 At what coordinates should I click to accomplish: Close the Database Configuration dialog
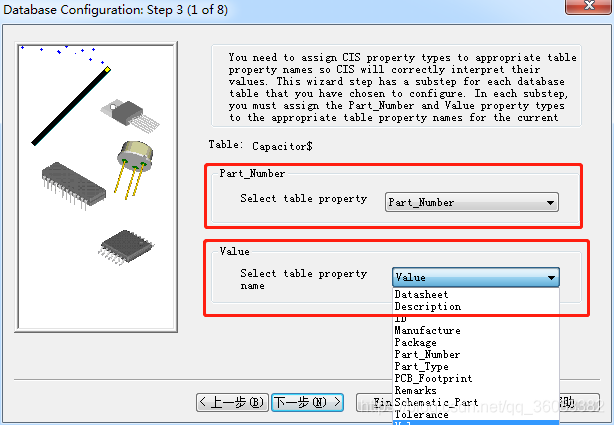coord(589,6)
